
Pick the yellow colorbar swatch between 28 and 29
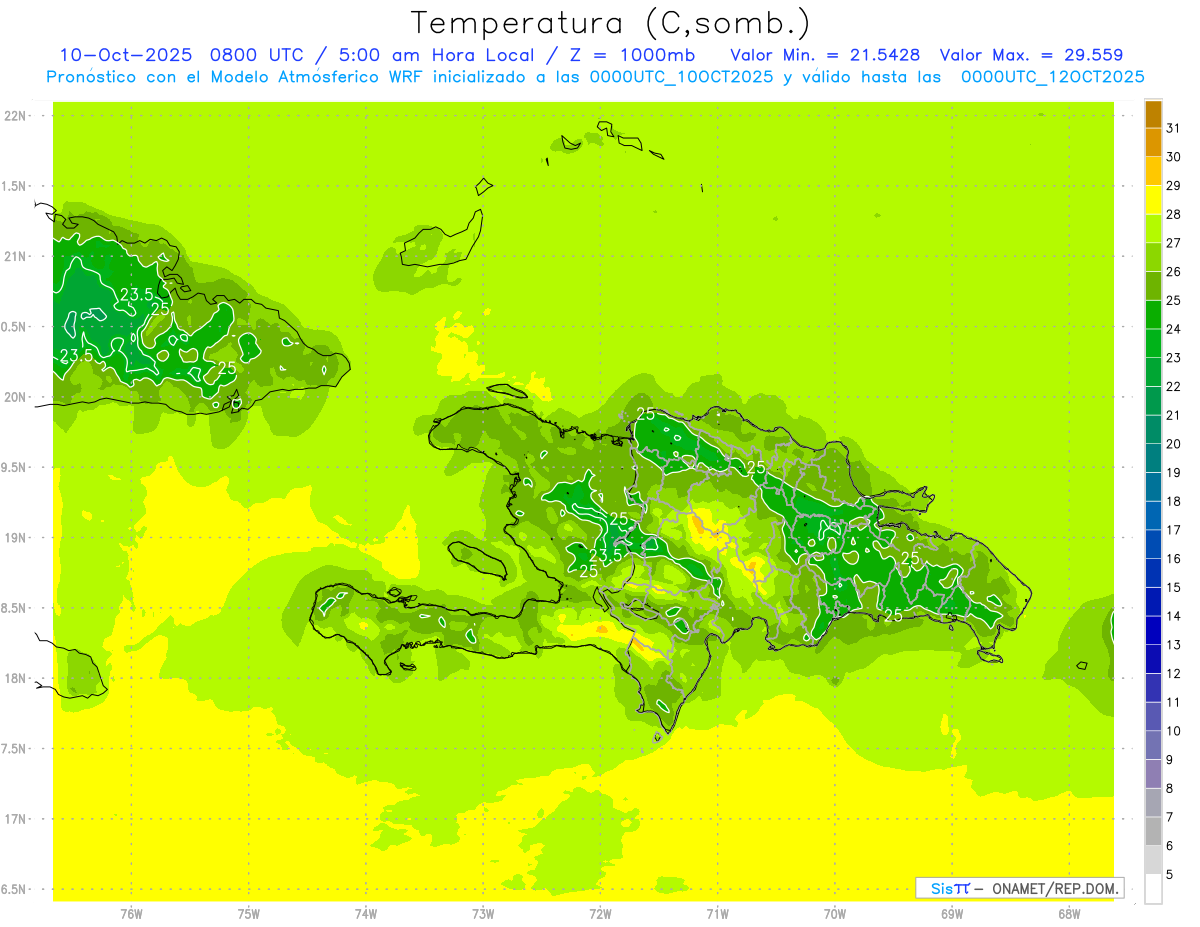[1153, 200]
